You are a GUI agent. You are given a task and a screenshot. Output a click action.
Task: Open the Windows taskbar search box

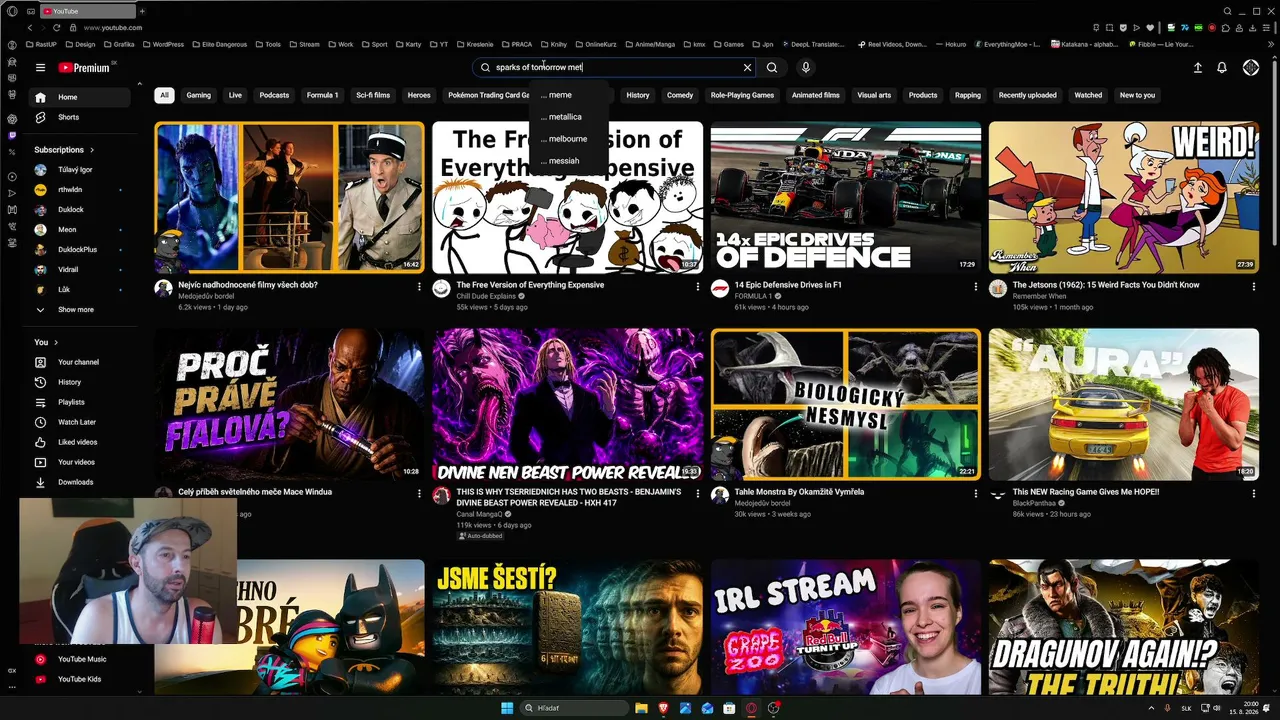tap(575, 708)
